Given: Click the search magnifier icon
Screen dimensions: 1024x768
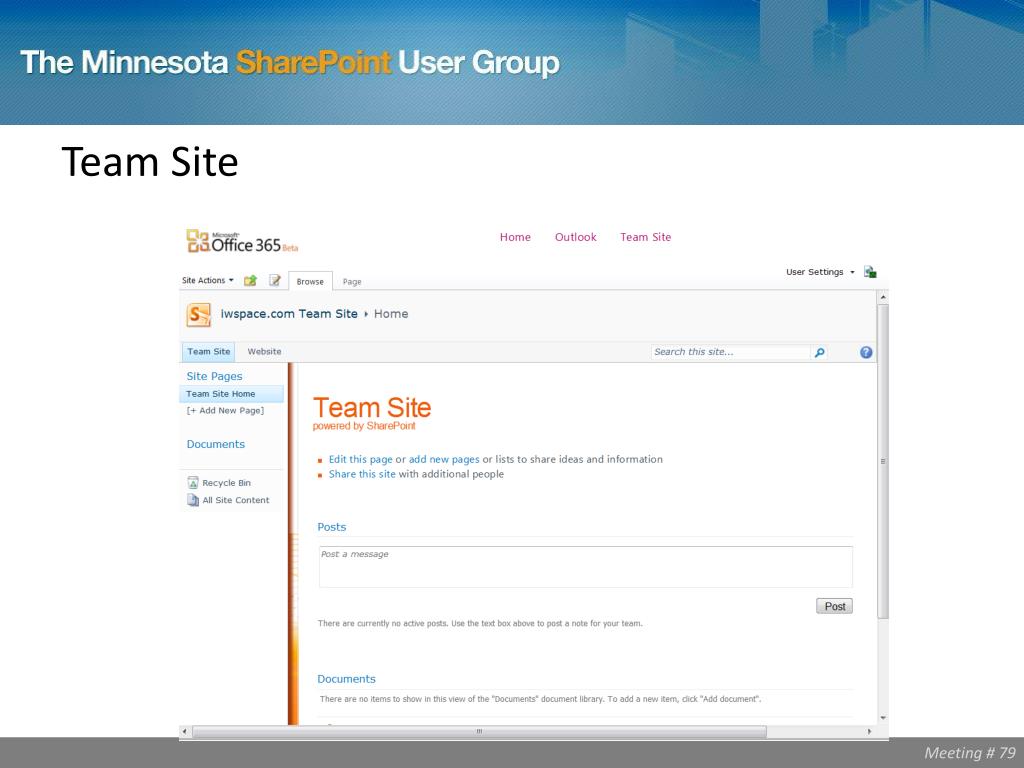Looking at the screenshot, I should point(819,353).
